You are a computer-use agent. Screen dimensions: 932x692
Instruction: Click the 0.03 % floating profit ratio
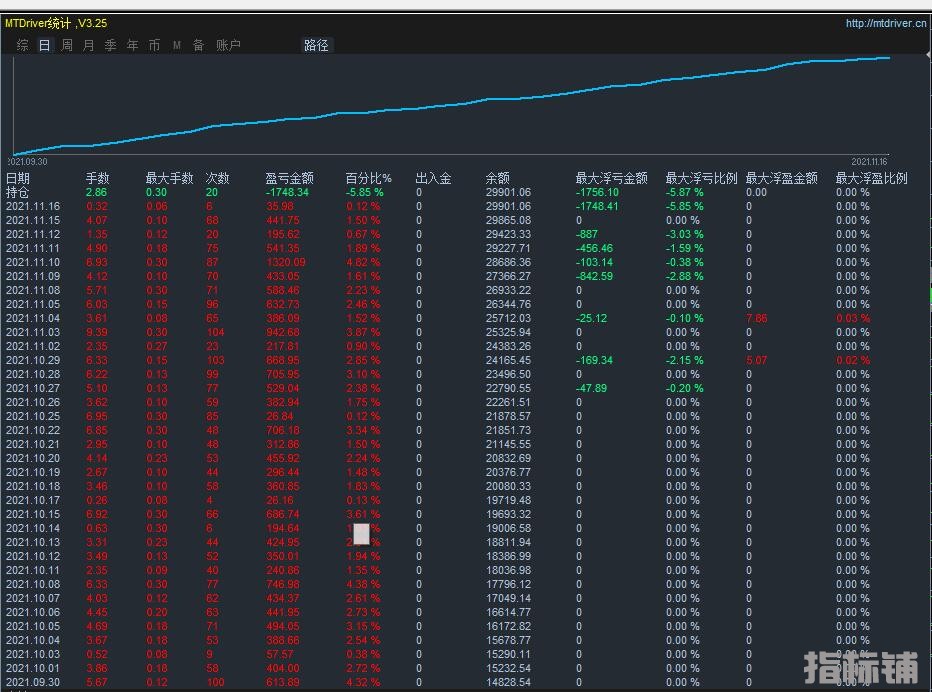click(x=853, y=318)
